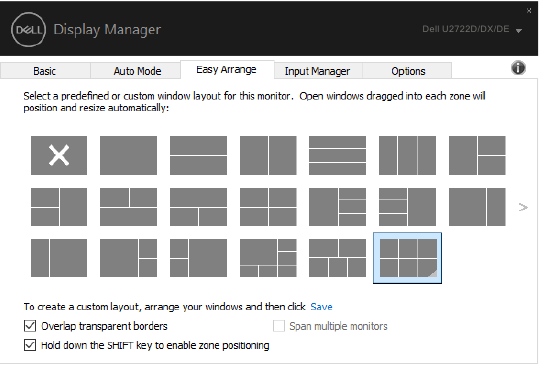Select the three horizontal rows layout
This screenshot has height=367, width=541.
point(337,155)
